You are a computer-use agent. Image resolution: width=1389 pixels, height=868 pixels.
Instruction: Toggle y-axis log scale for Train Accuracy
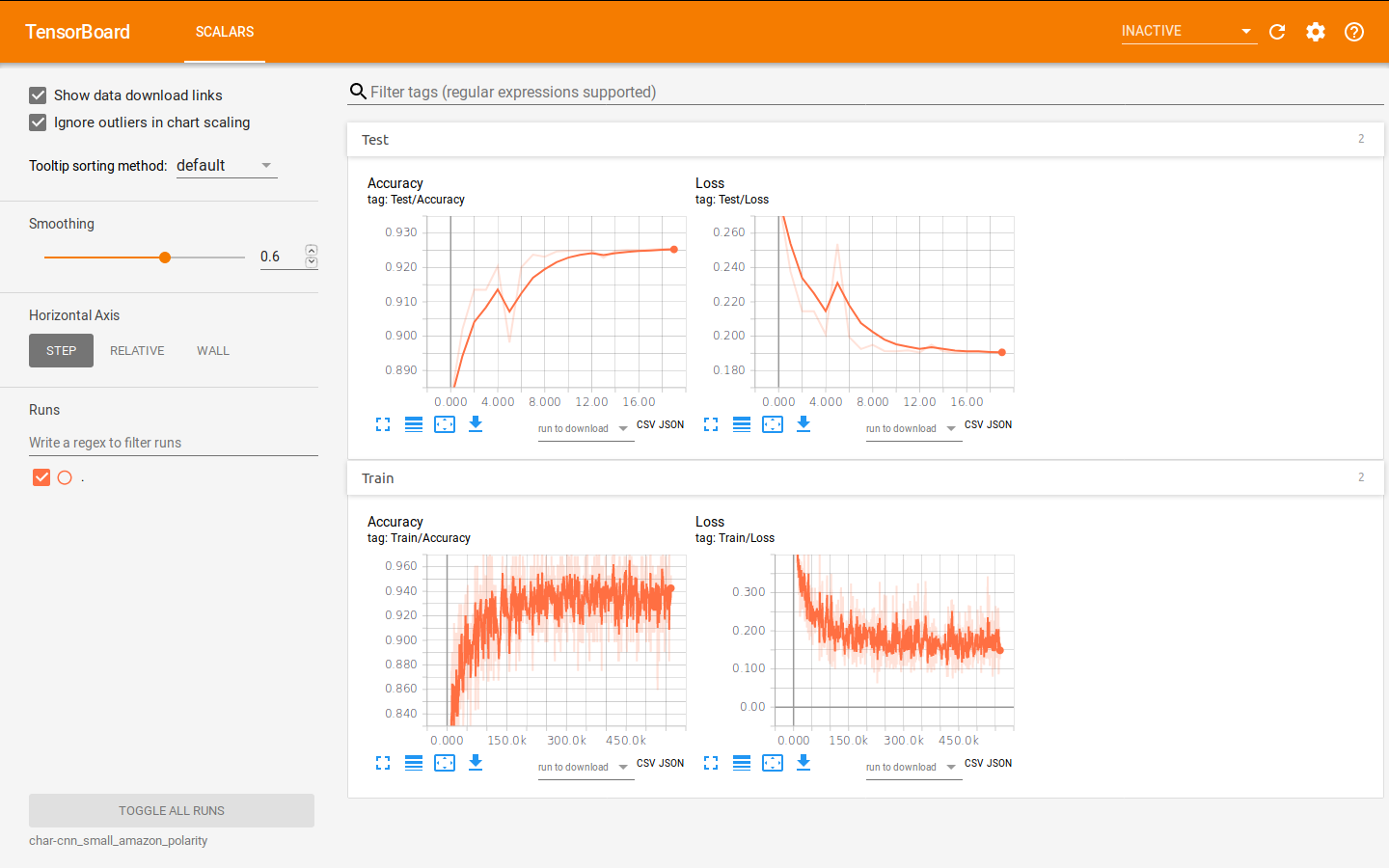click(414, 763)
